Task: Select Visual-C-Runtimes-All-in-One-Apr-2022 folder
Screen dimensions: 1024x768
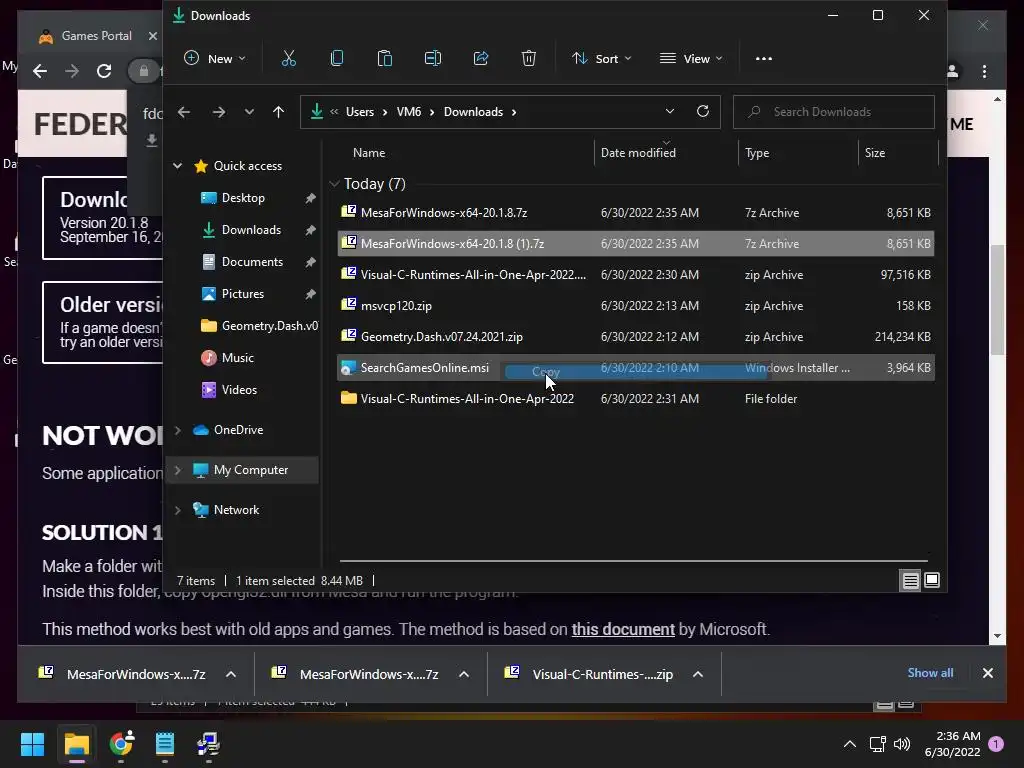Action: click(635, 399)
